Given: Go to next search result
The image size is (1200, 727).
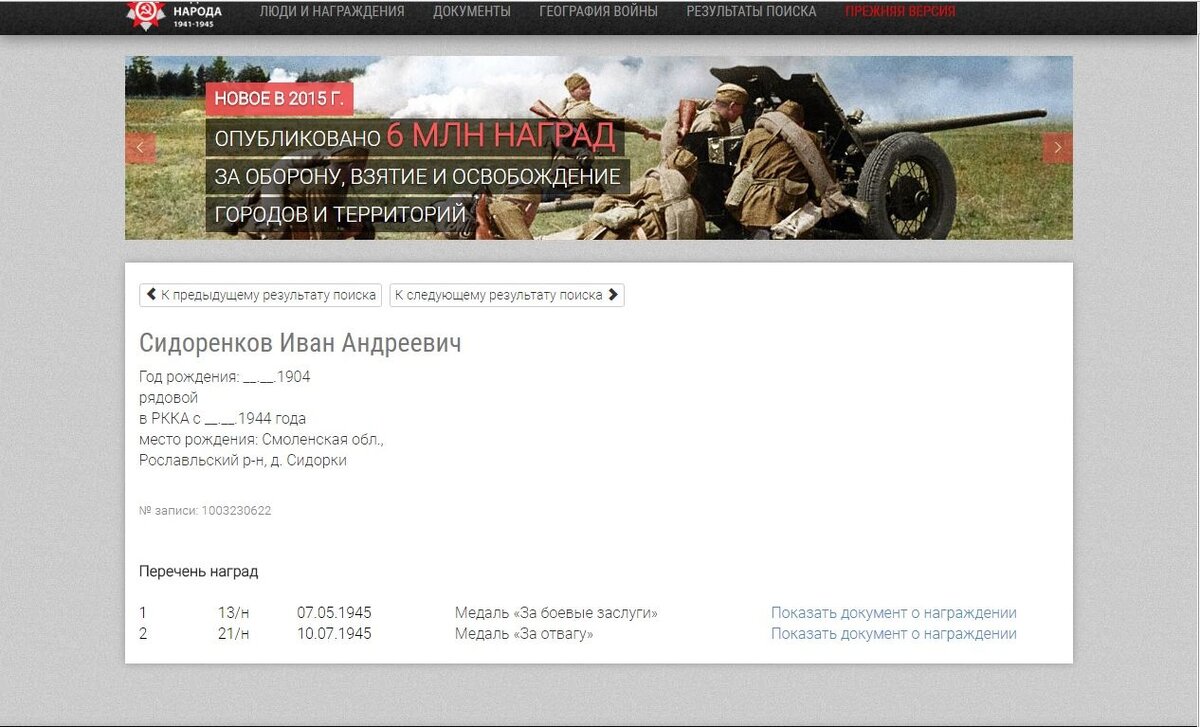Looking at the screenshot, I should click(507, 295).
